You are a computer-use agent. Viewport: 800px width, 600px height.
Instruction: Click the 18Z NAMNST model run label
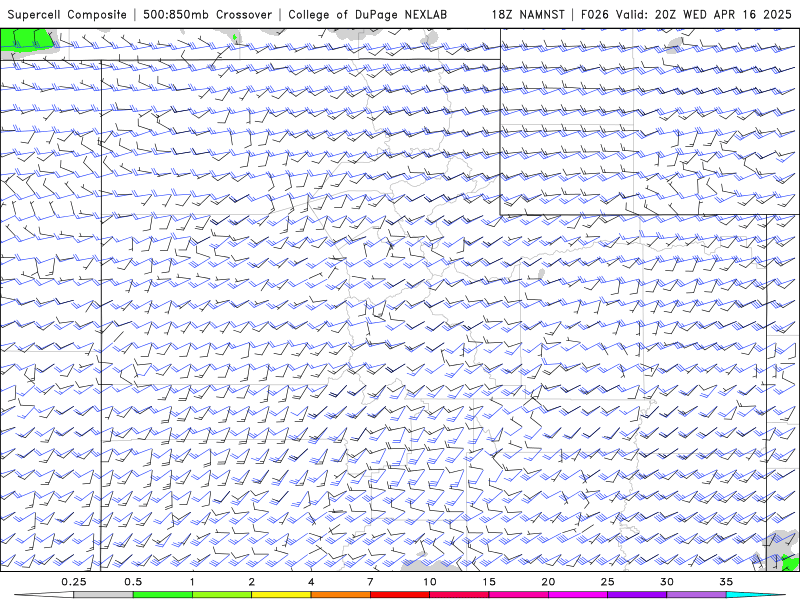click(528, 14)
